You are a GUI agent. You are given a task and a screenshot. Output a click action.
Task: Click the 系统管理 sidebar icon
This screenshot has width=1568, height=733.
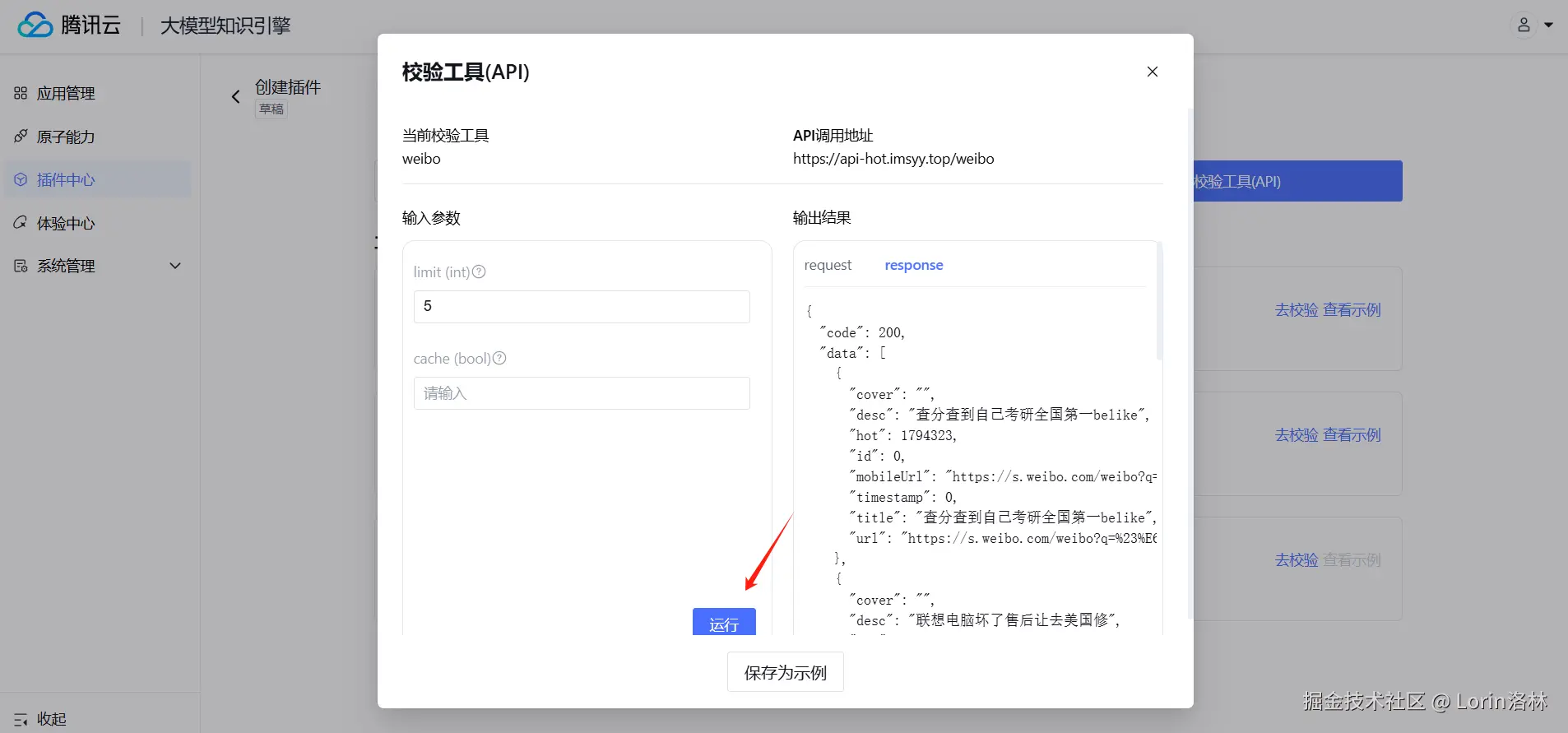[21, 266]
